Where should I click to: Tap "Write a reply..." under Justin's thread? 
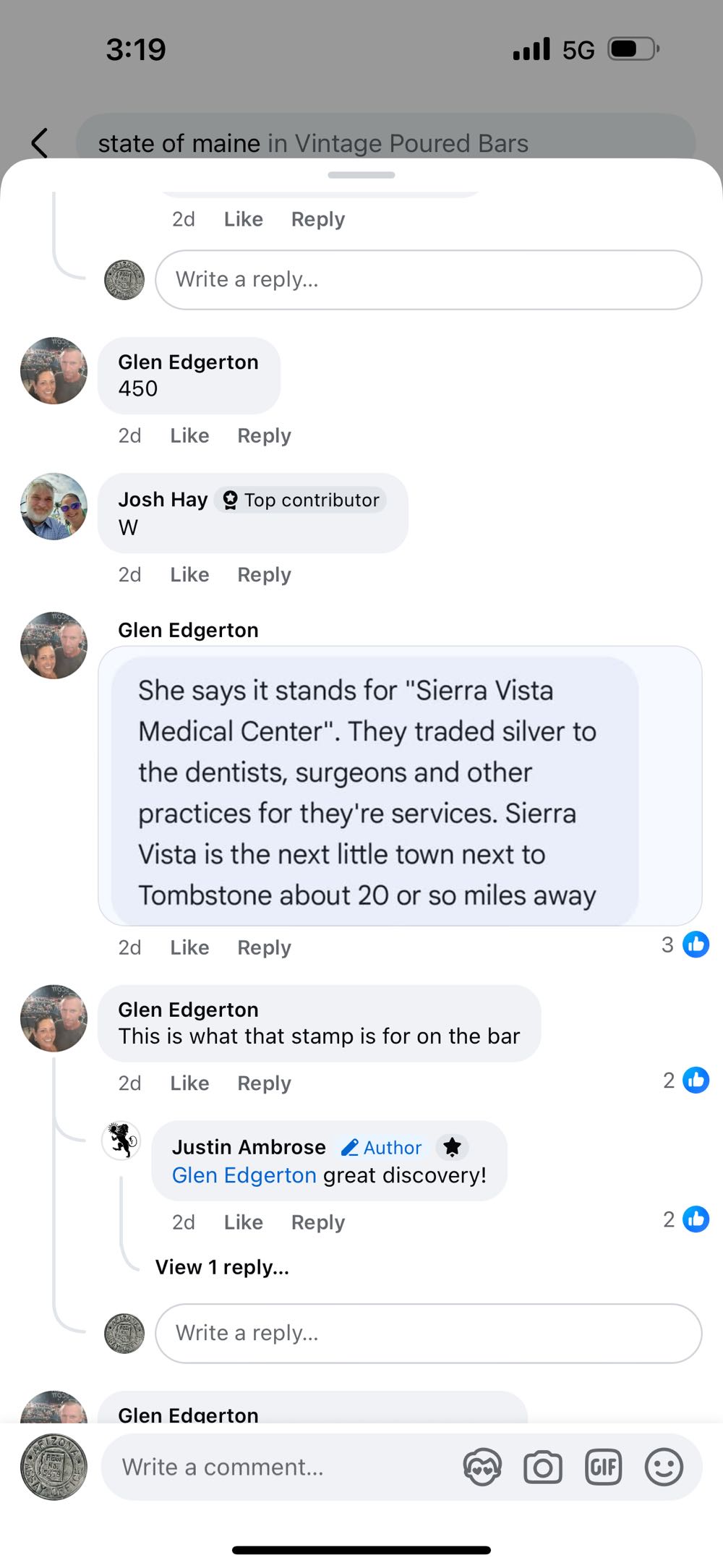(428, 1333)
